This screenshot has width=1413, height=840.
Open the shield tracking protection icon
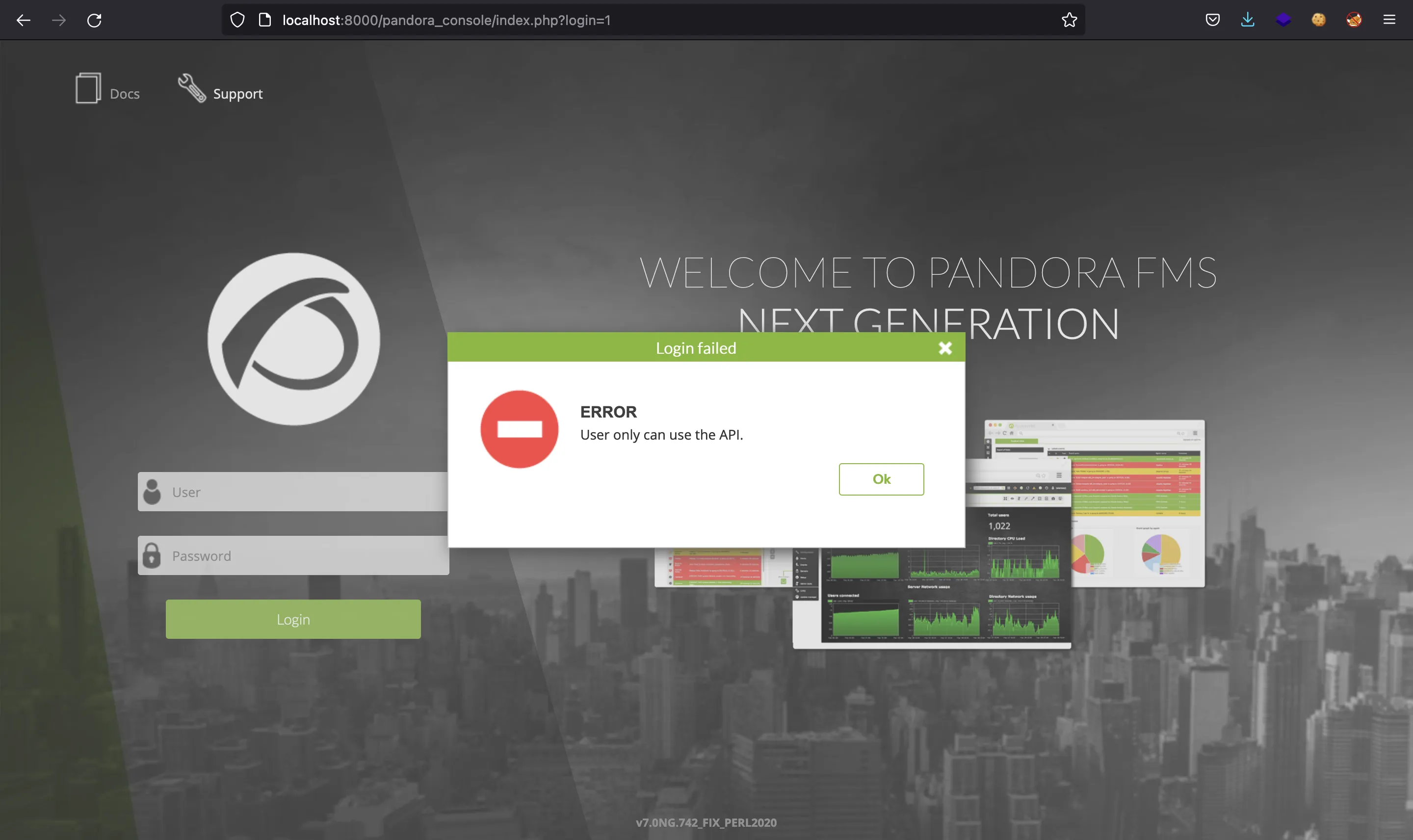point(237,20)
